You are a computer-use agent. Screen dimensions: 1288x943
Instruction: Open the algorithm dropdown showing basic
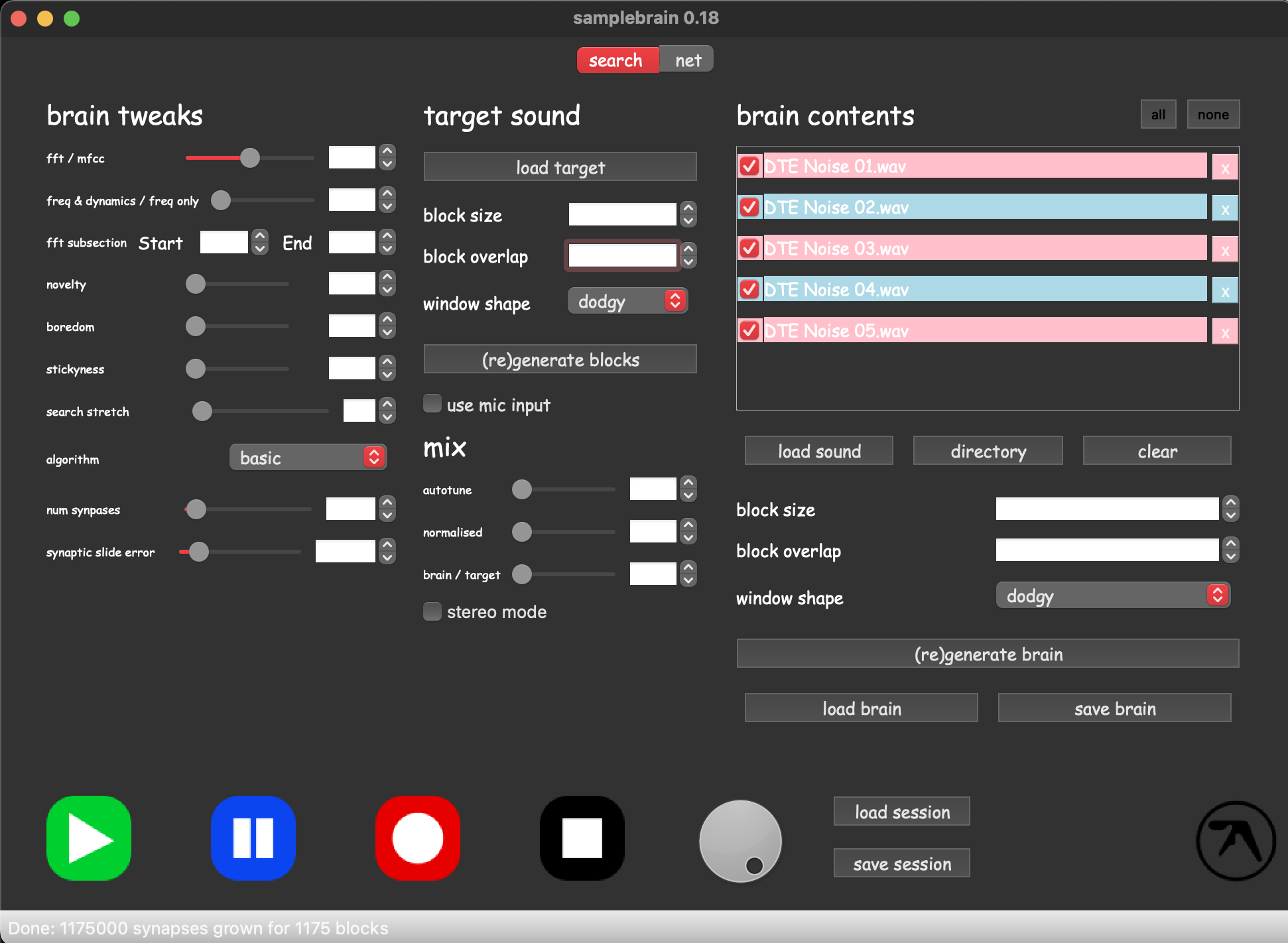pyautogui.click(x=308, y=458)
